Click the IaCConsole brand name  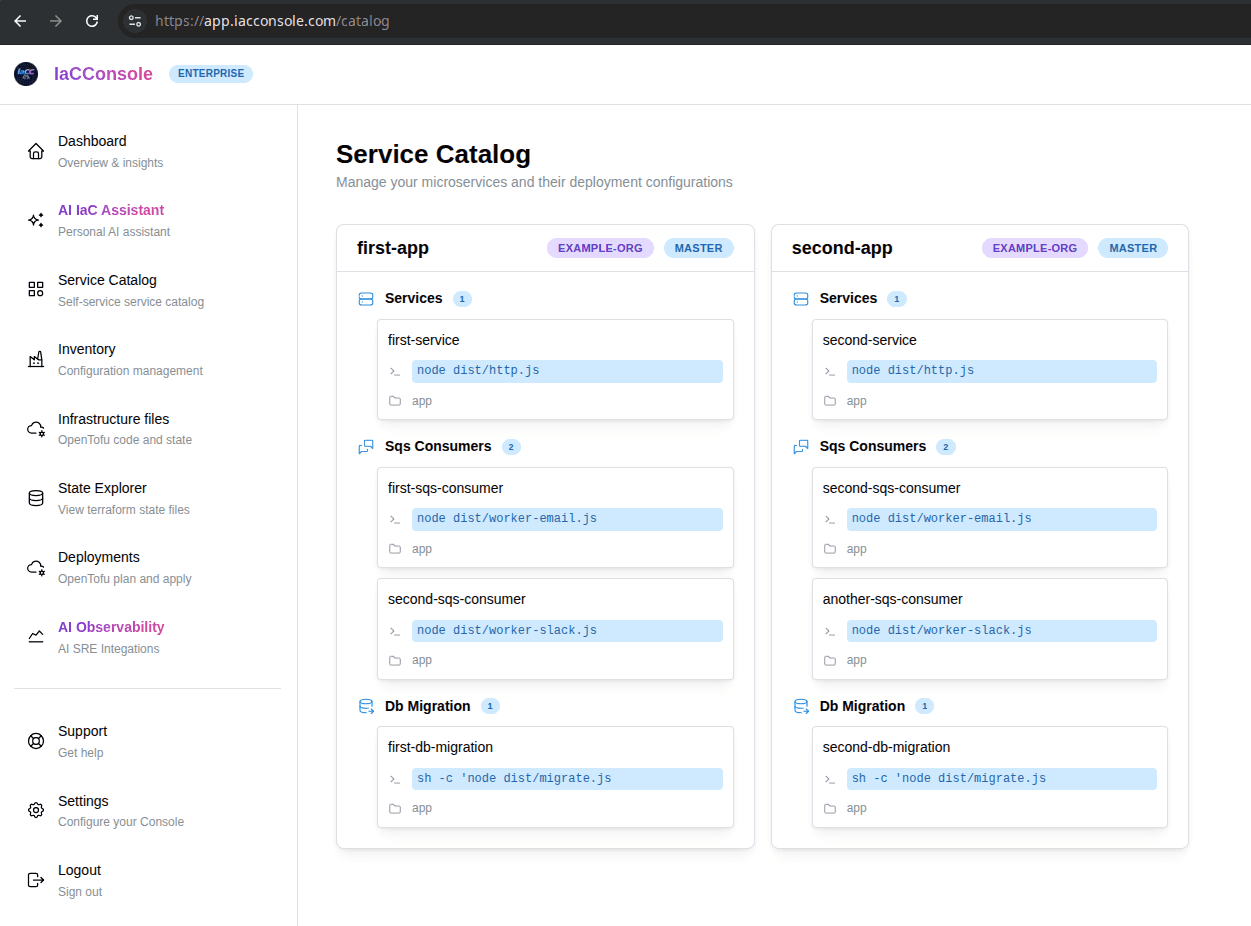tap(103, 74)
